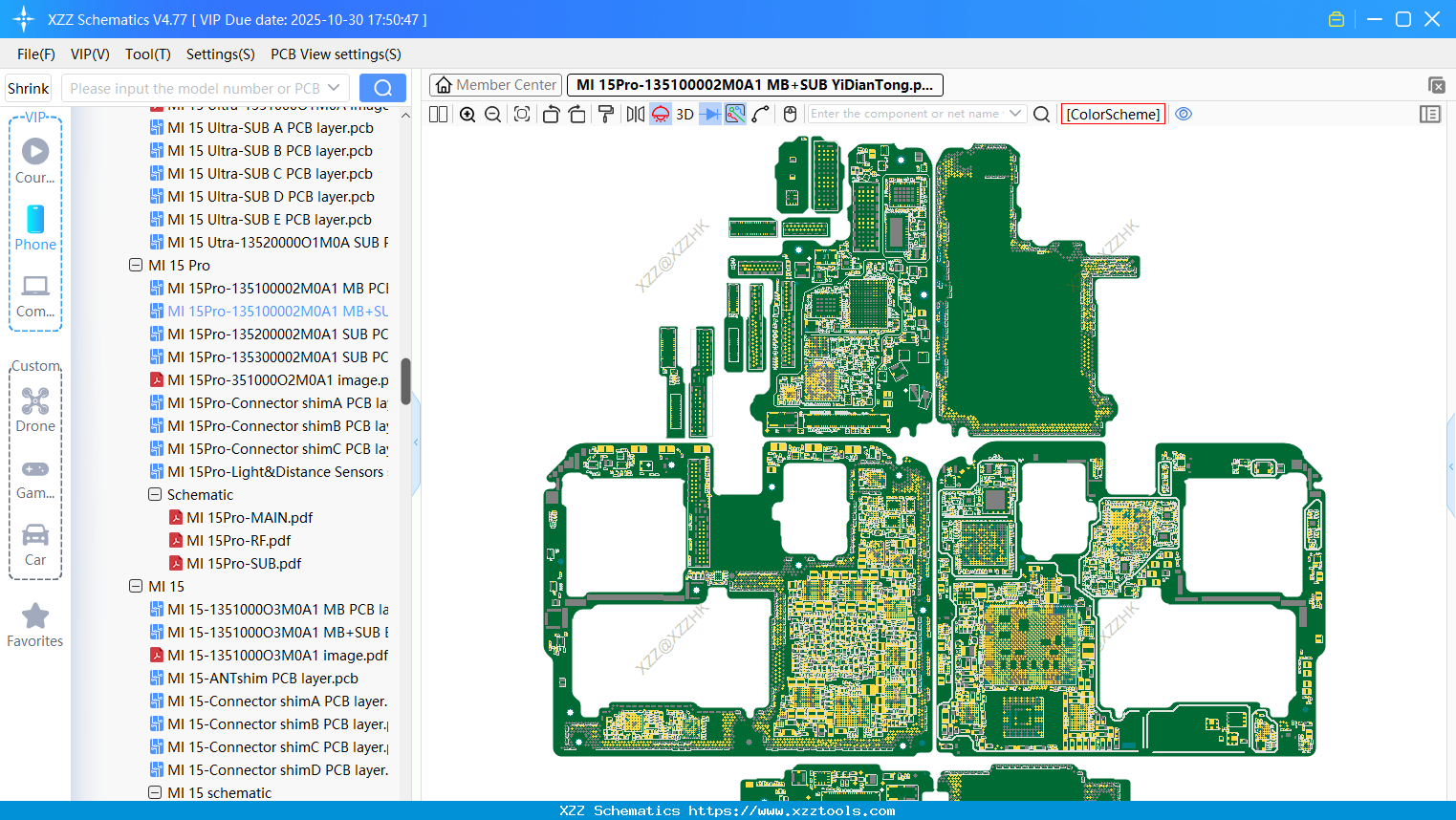Select the Zoom In tool

pyautogui.click(x=467, y=114)
